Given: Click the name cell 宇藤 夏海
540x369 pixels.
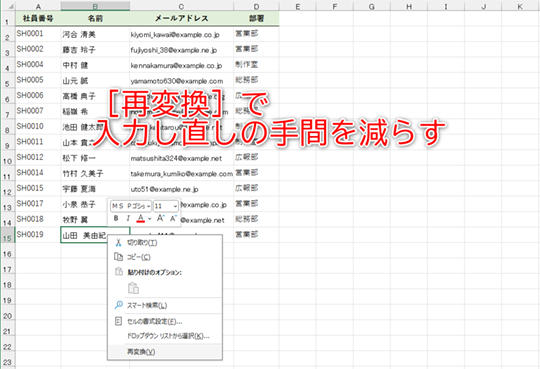Looking at the screenshot, I should coord(95,188).
